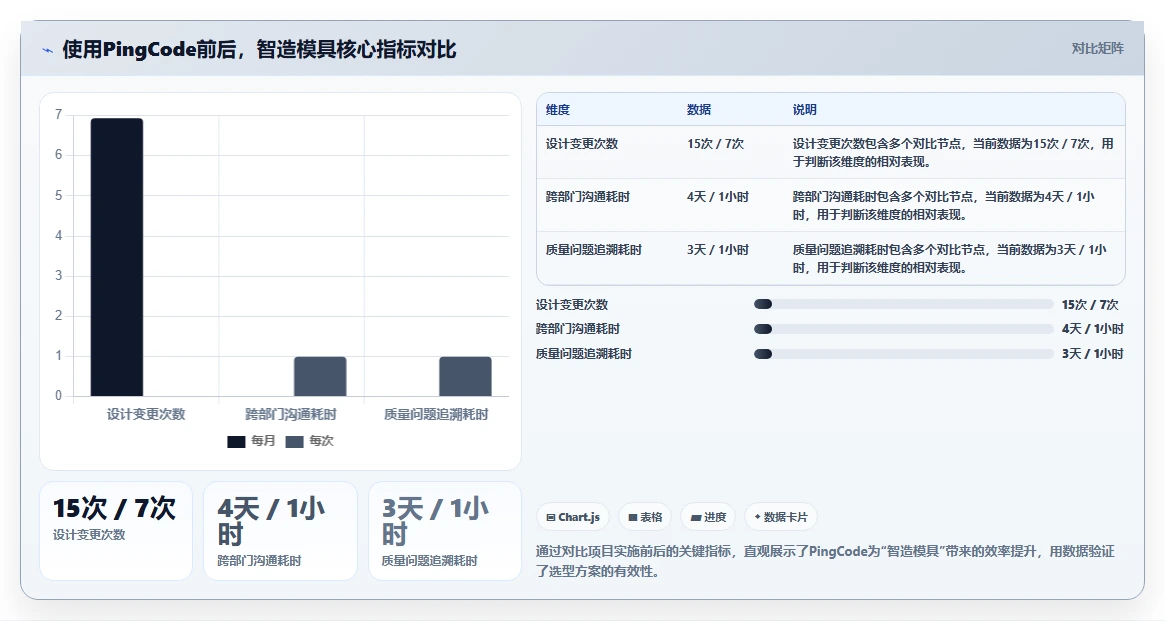Open the 15次 / 7次 data card

[116, 530]
